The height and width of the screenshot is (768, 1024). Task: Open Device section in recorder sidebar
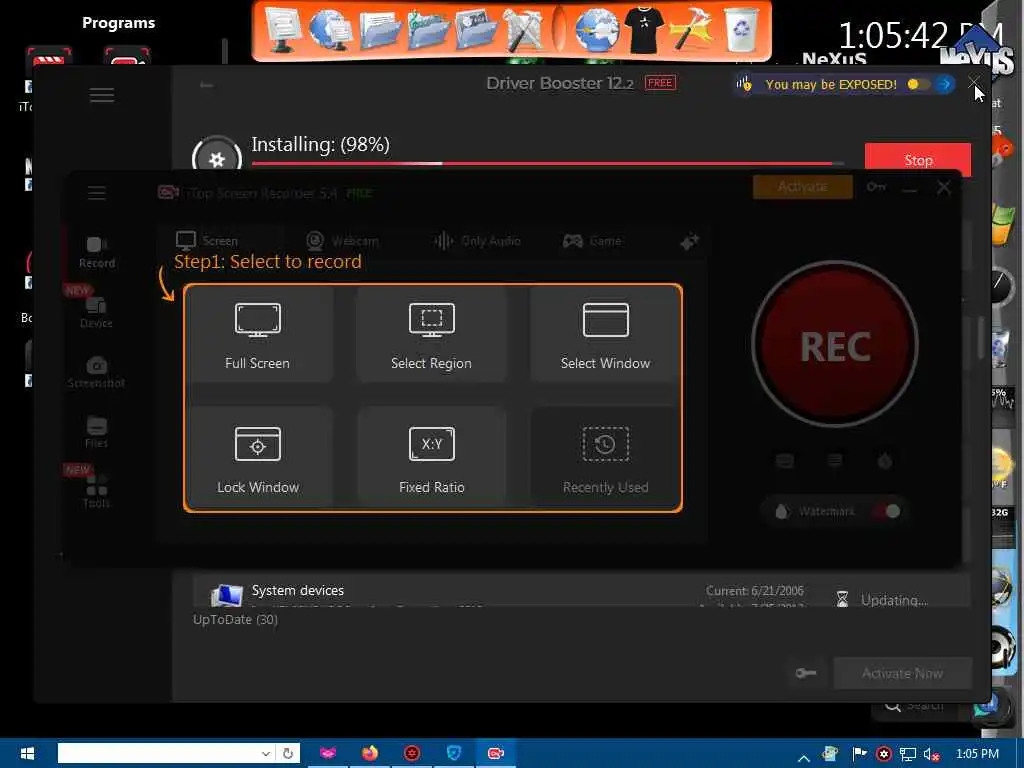97,313
